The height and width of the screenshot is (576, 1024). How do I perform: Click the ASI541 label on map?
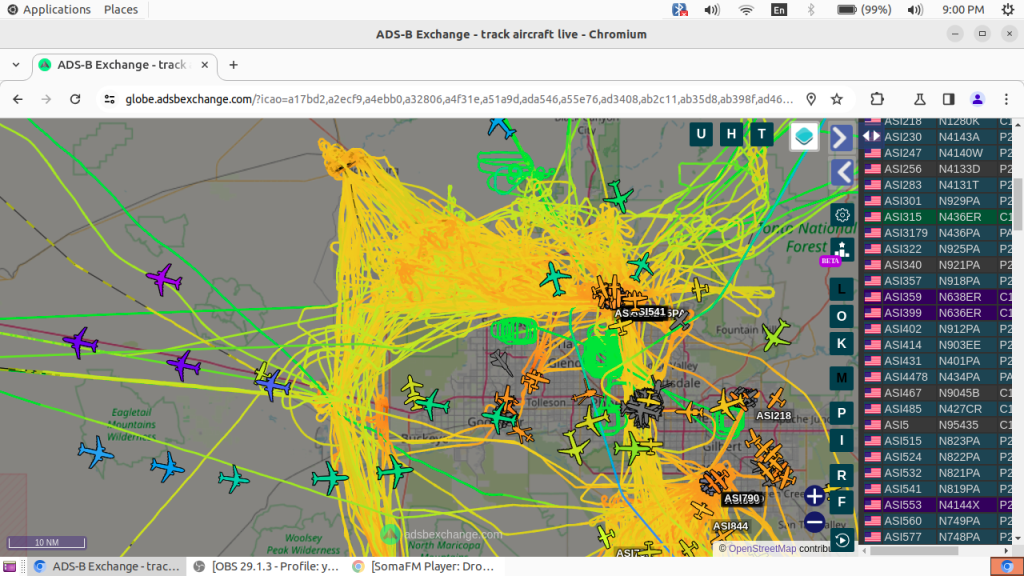point(650,312)
